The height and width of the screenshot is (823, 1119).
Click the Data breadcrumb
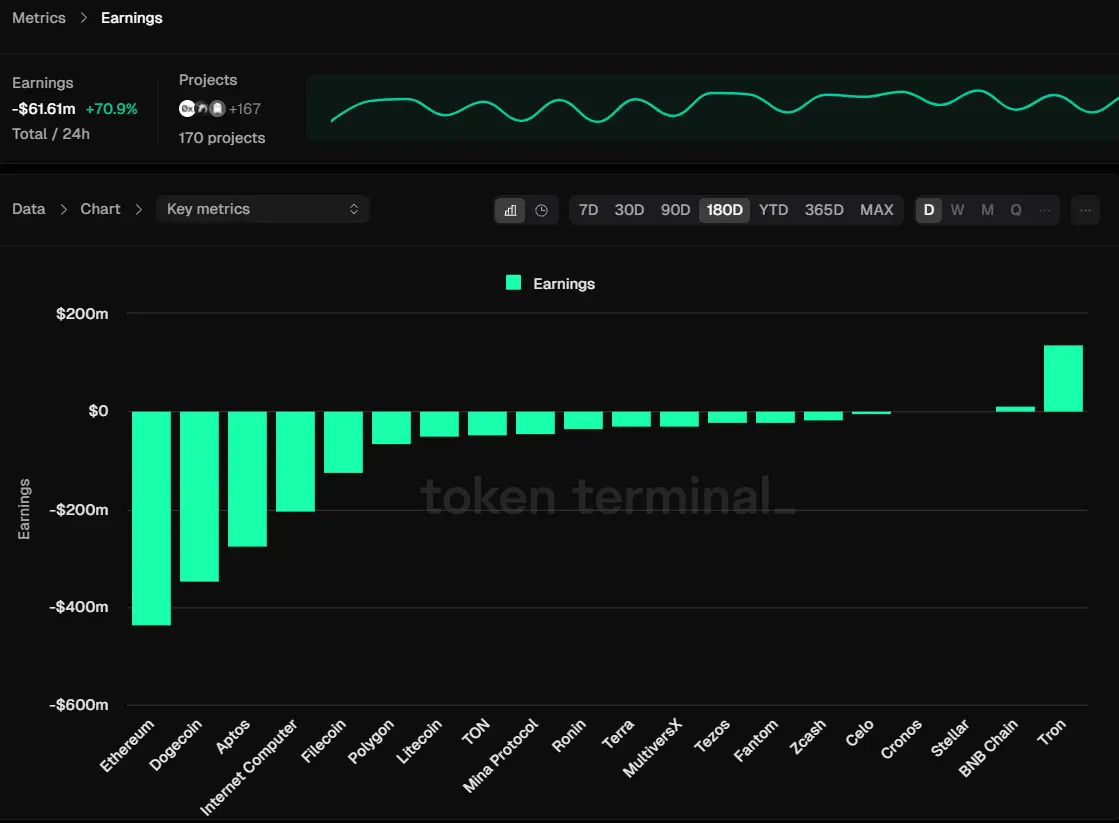[29, 209]
